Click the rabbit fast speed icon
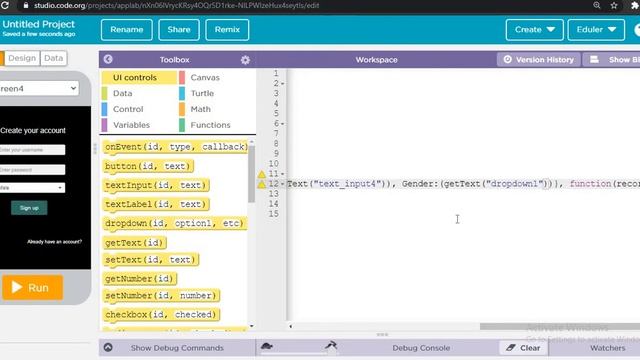 click(x=331, y=346)
